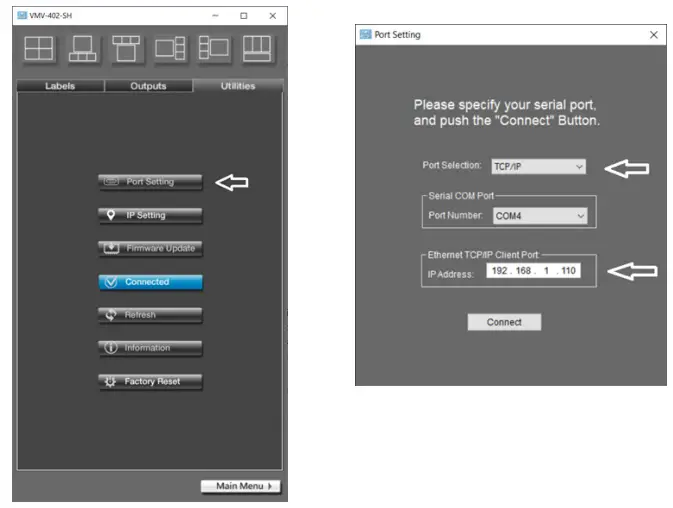Open the COM4 Port Number dropdown
This screenshot has height=508, width=673.
pos(540,215)
